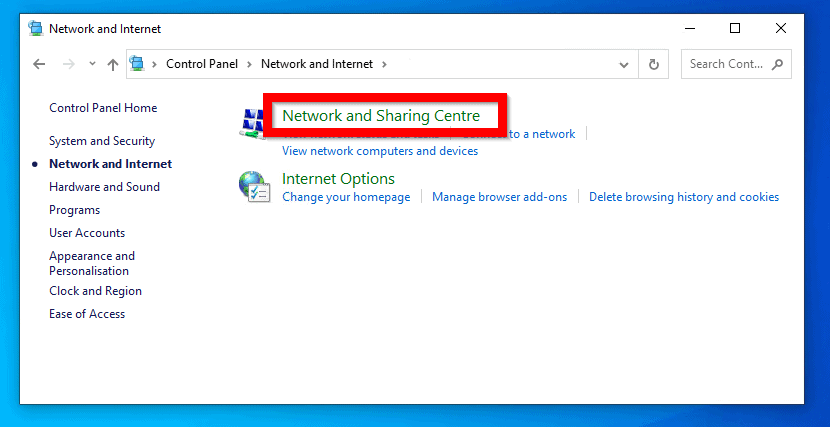Open Network and Sharing Centre link
Viewport: 830px width, 427px height.
coord(381,116)
